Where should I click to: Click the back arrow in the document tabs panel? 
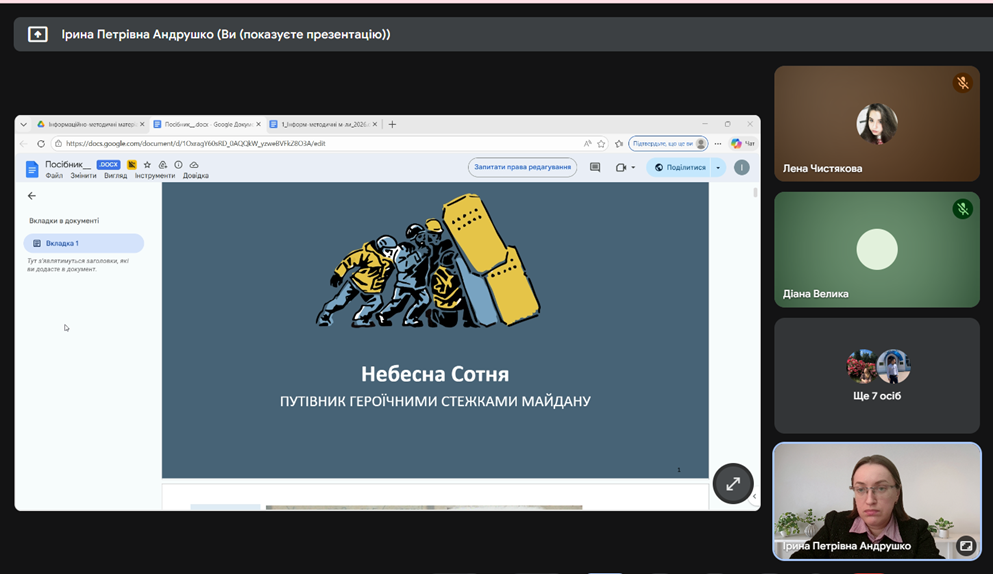point(32,196)
